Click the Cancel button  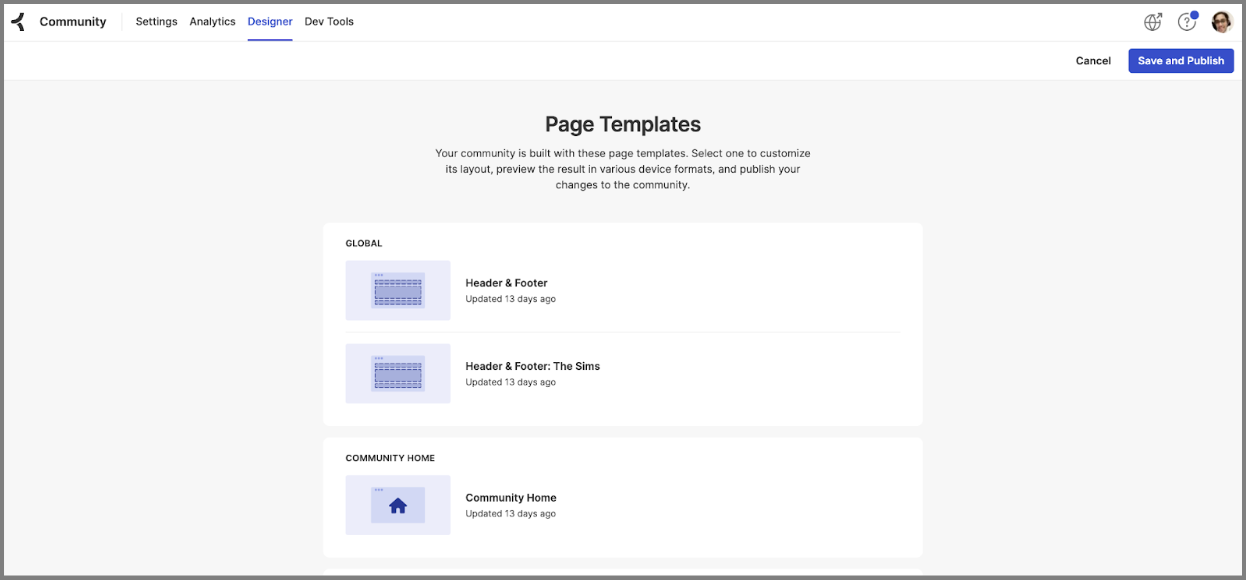(x=1093, y=60)
